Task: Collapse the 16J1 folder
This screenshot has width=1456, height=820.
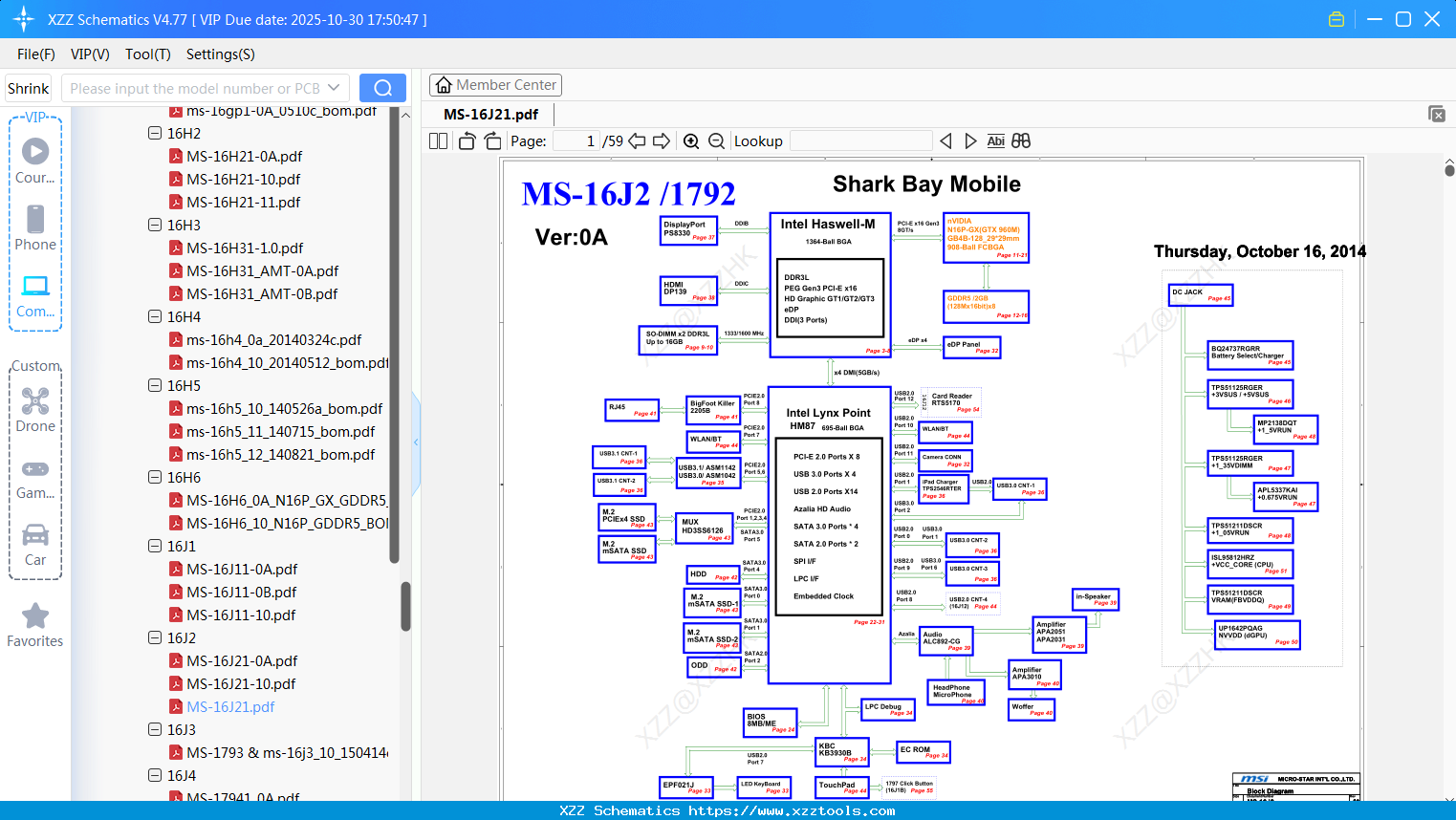Action: [155, 547]
